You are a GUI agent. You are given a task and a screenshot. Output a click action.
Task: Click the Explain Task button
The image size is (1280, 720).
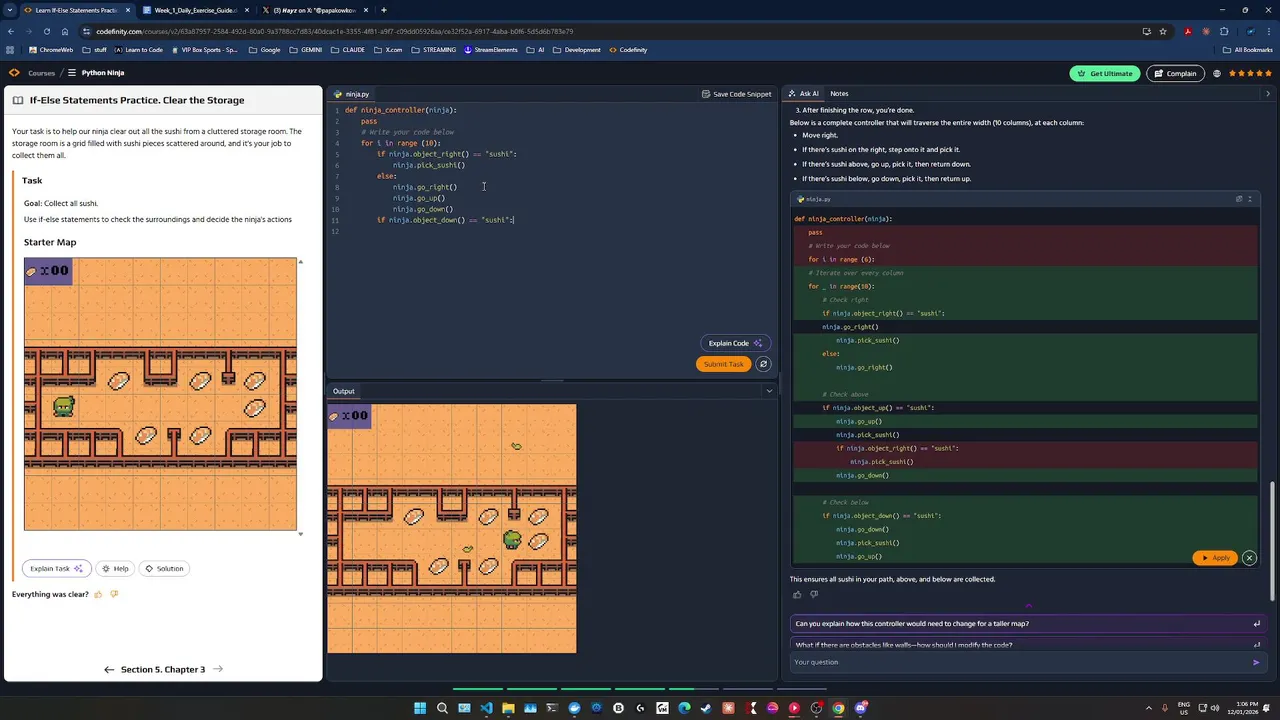tap(57, 568)
